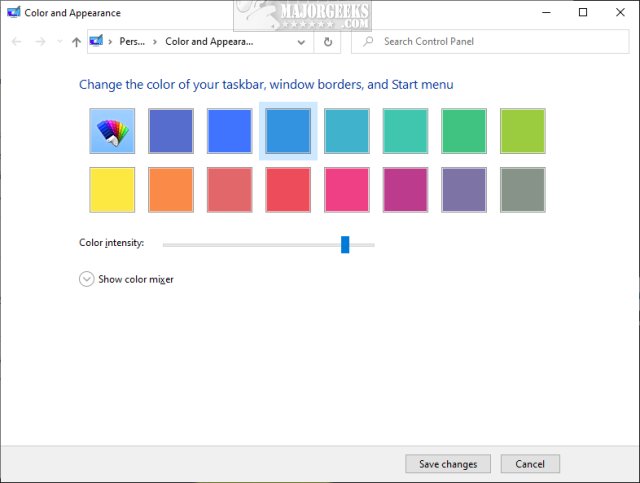Select the automatic color palette swatch
Image resolution: width=640 pixels, height=483 pixels.
point(112,131)
